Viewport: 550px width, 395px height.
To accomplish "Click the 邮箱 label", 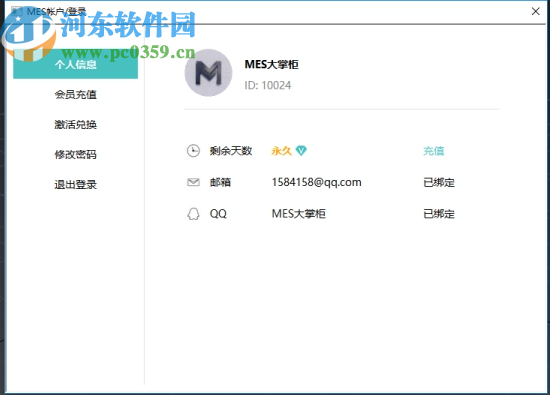I will pyautogui.click(x=220, y=182).
